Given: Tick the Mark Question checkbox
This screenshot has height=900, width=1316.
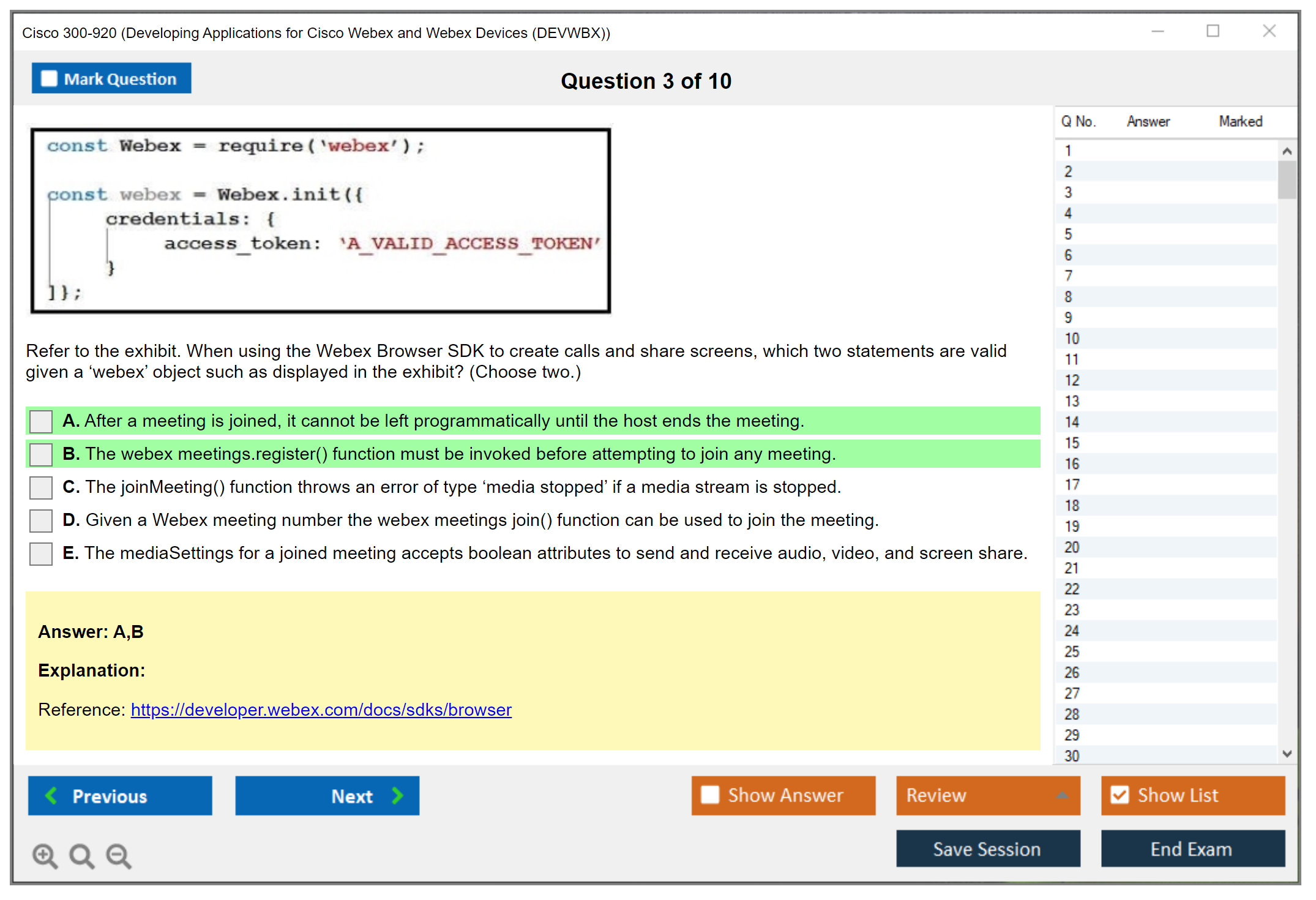Looking at the screenshot, I should [49, 78].
